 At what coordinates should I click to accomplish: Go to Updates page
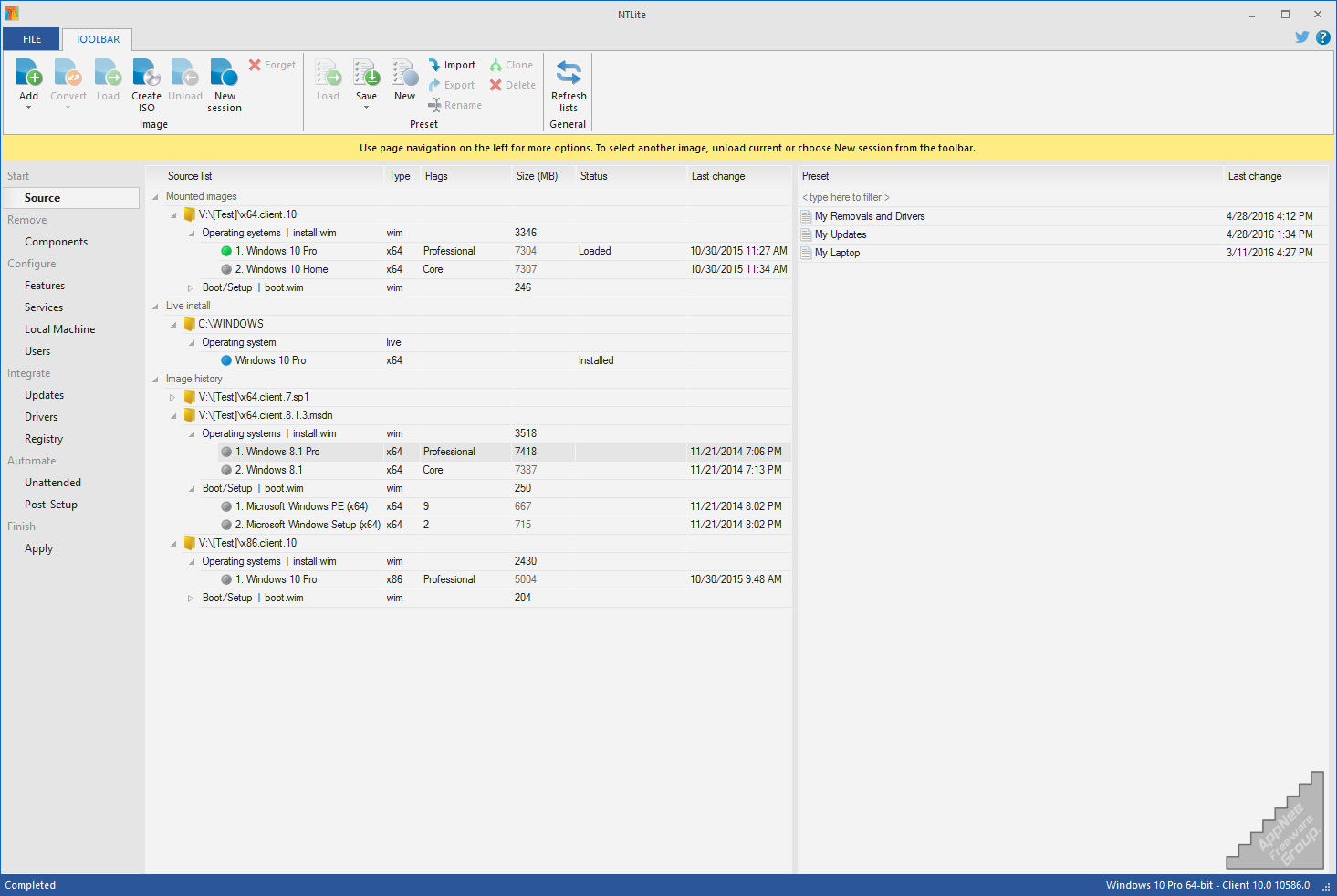tap(44, 395)
